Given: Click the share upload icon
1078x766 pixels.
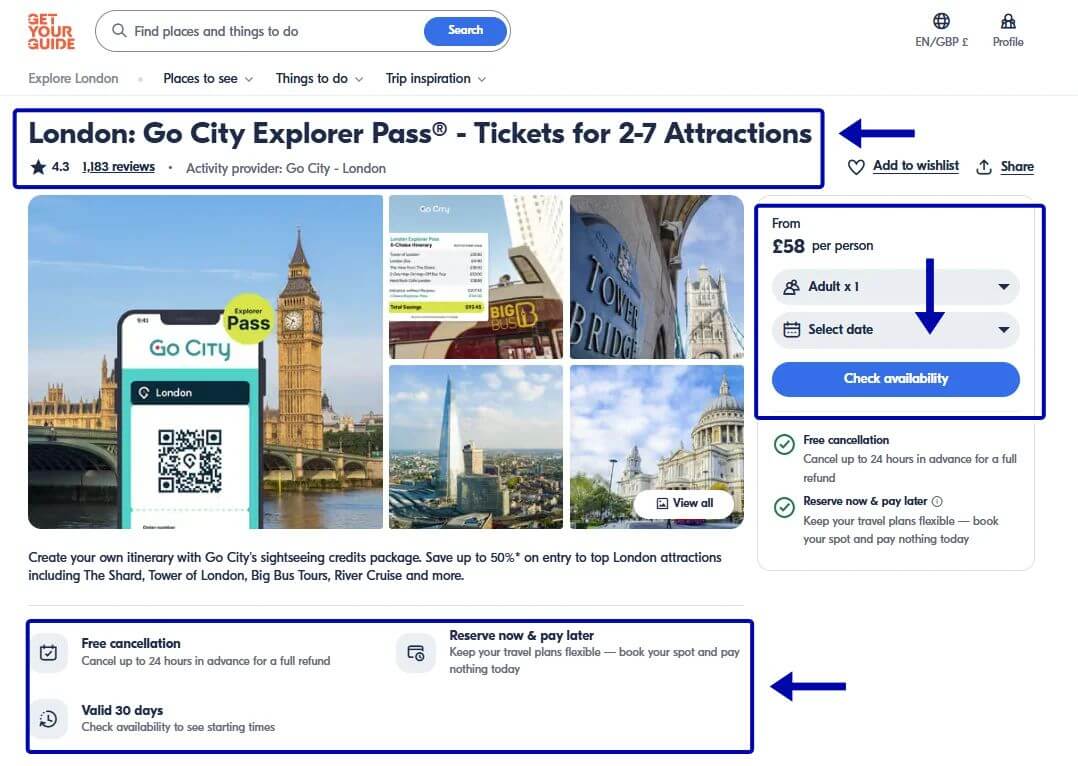Looking at the screenshot, I should [984, 166].
